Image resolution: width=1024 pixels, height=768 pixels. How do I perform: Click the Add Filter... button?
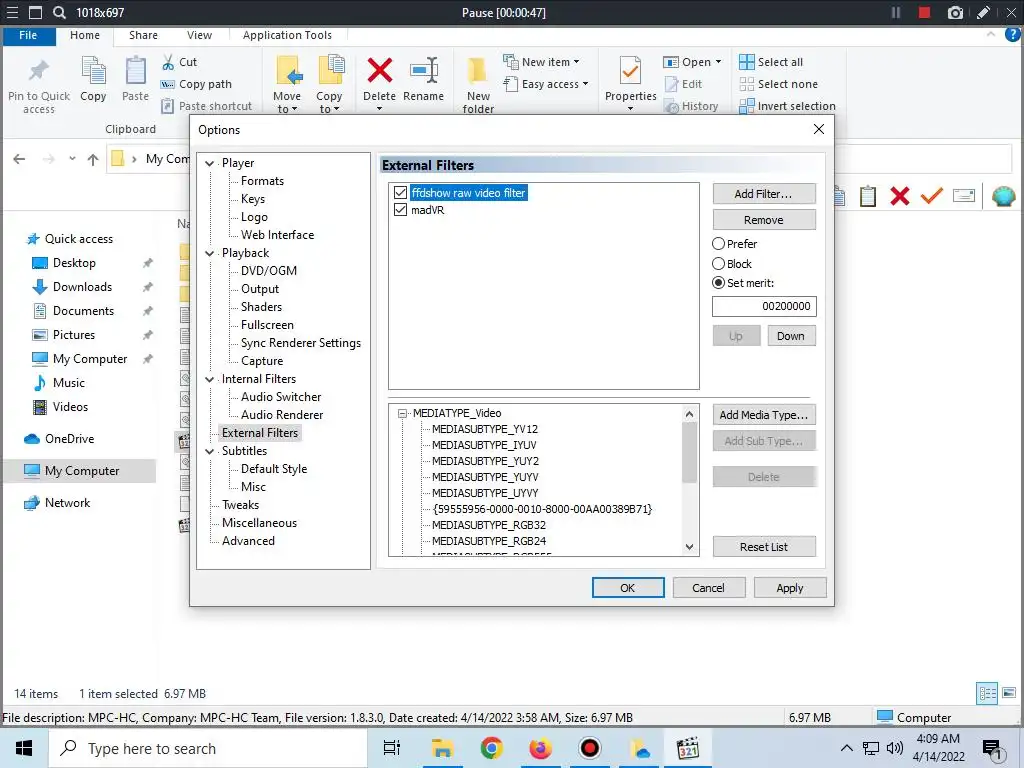click(764, 194)
